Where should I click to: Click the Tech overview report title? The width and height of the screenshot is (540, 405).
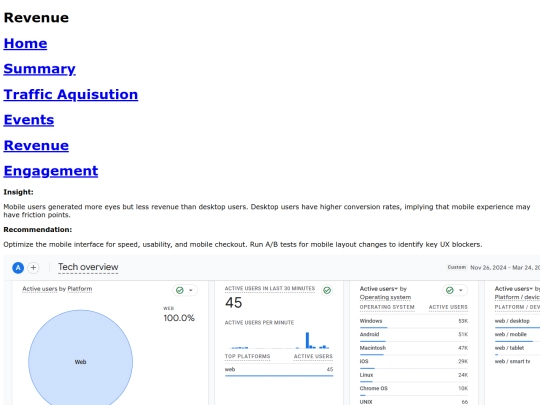(88, 267)
